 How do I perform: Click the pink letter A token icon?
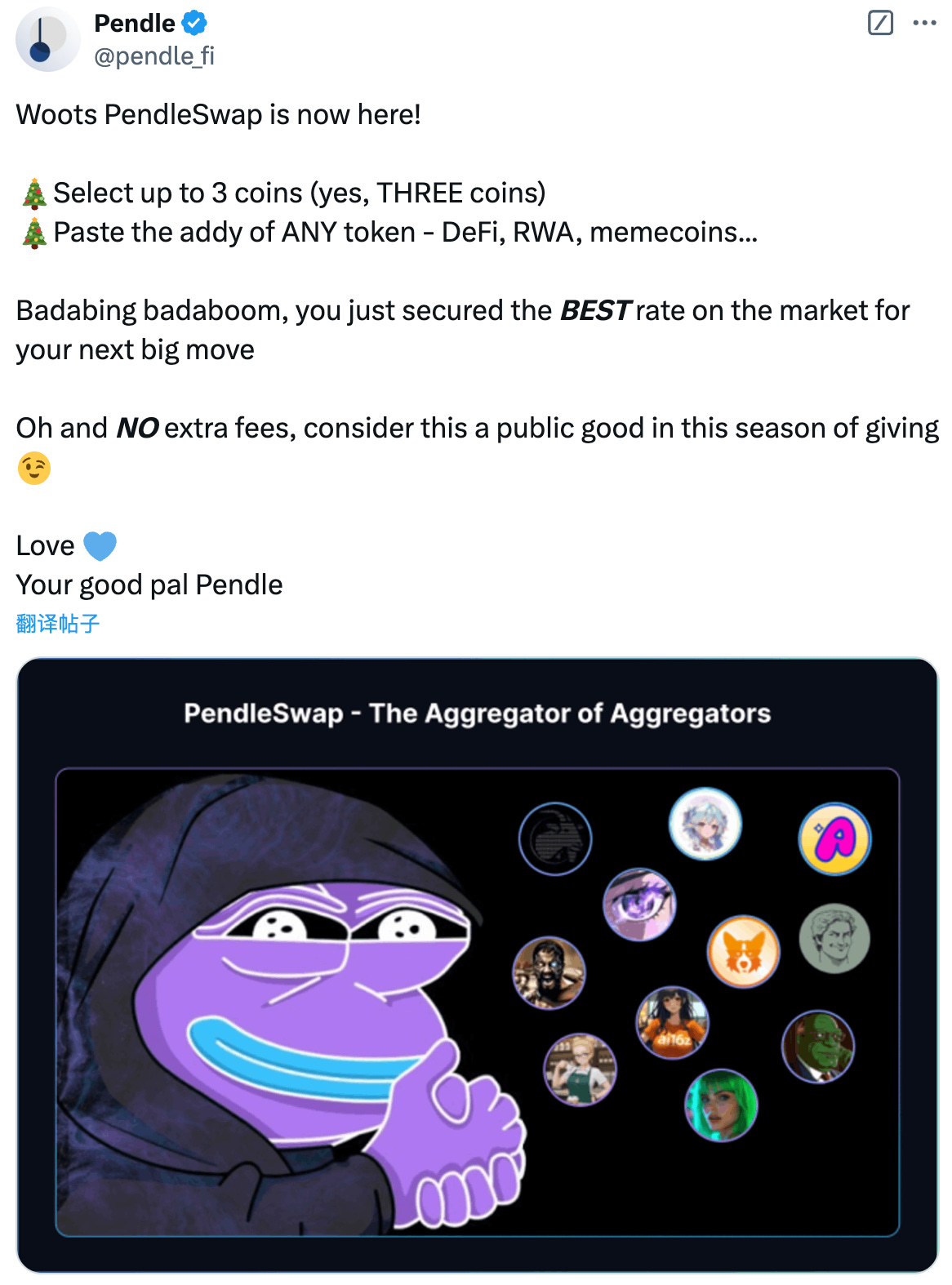click(834, 838)
